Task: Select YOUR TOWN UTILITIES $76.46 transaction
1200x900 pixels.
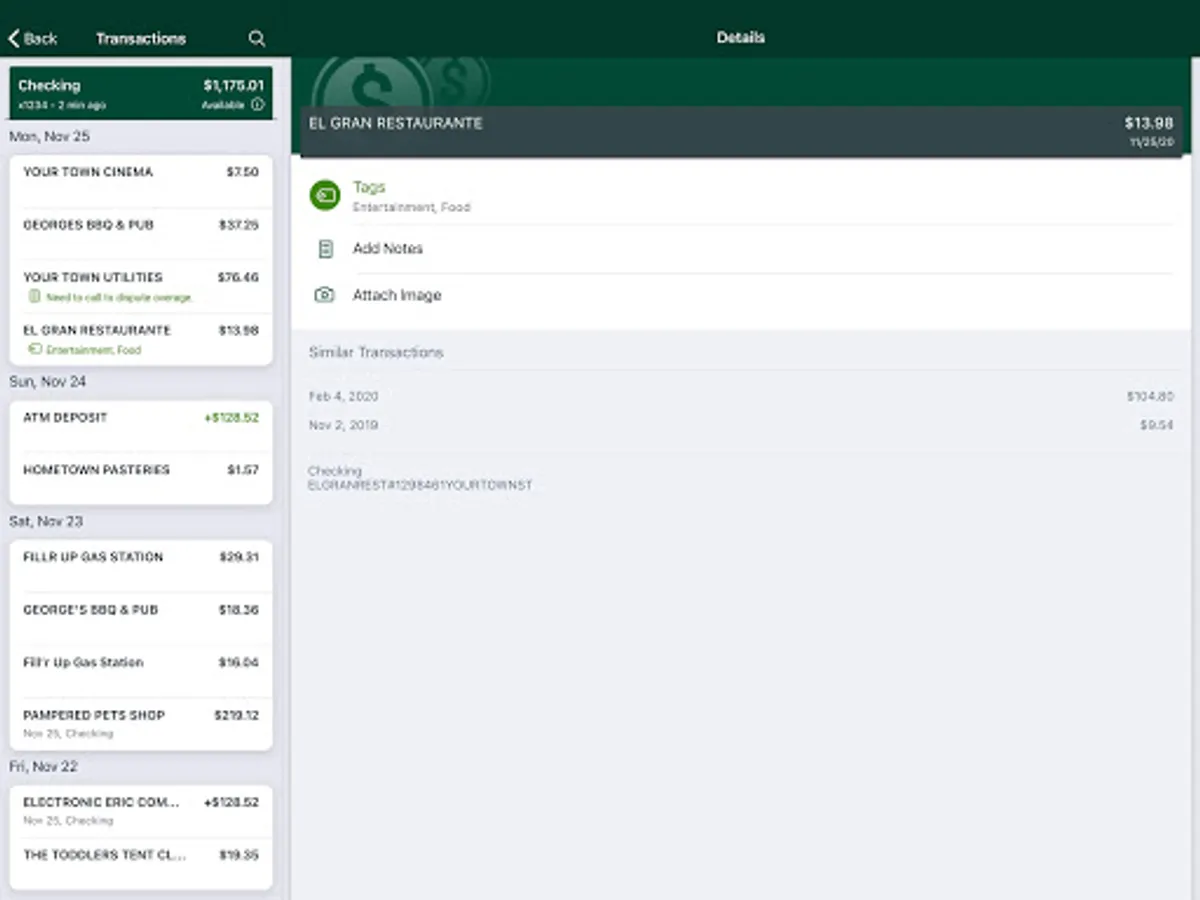Action: click(141, 286)
